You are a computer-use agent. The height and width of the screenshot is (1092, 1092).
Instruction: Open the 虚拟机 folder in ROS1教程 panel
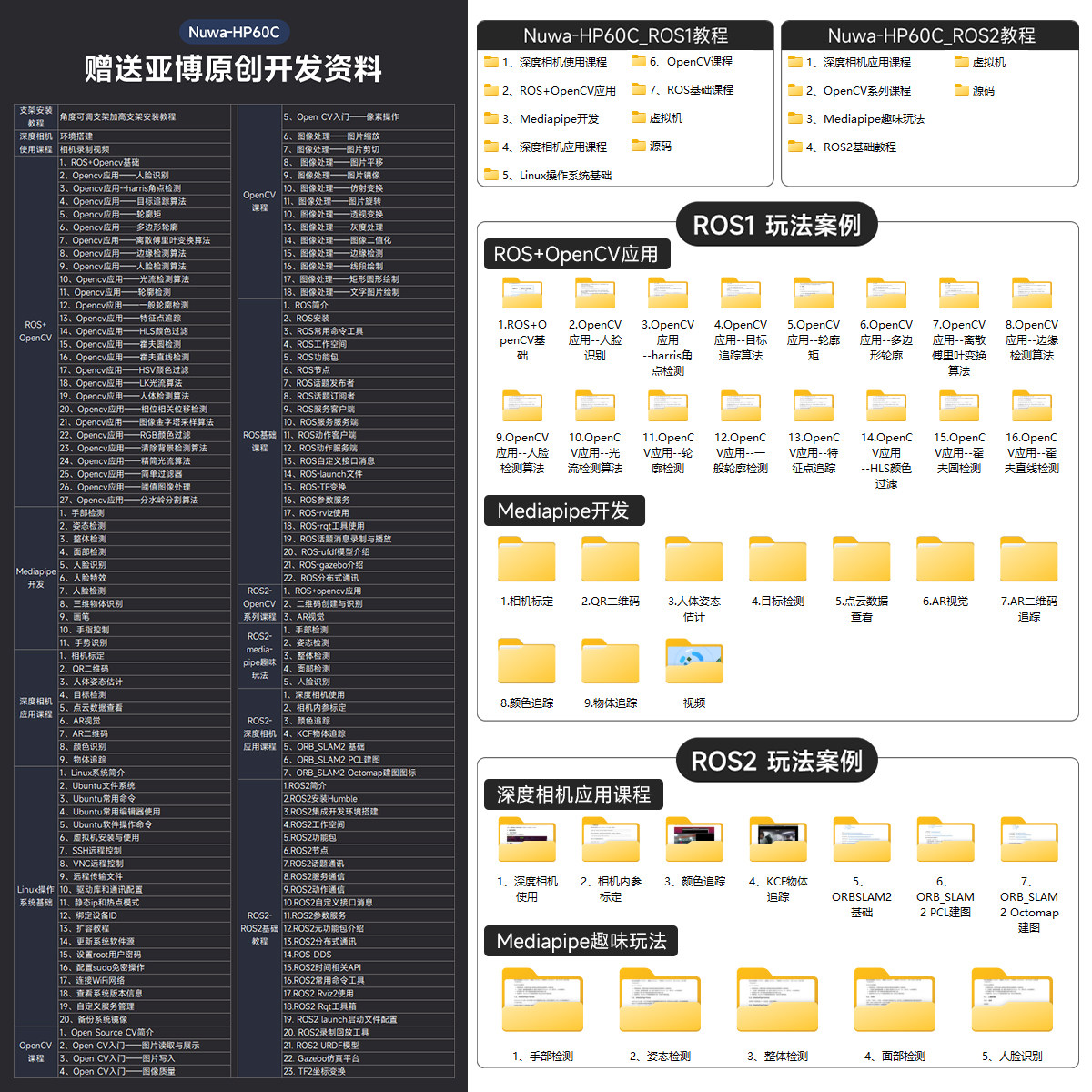[x=657, y=118]
